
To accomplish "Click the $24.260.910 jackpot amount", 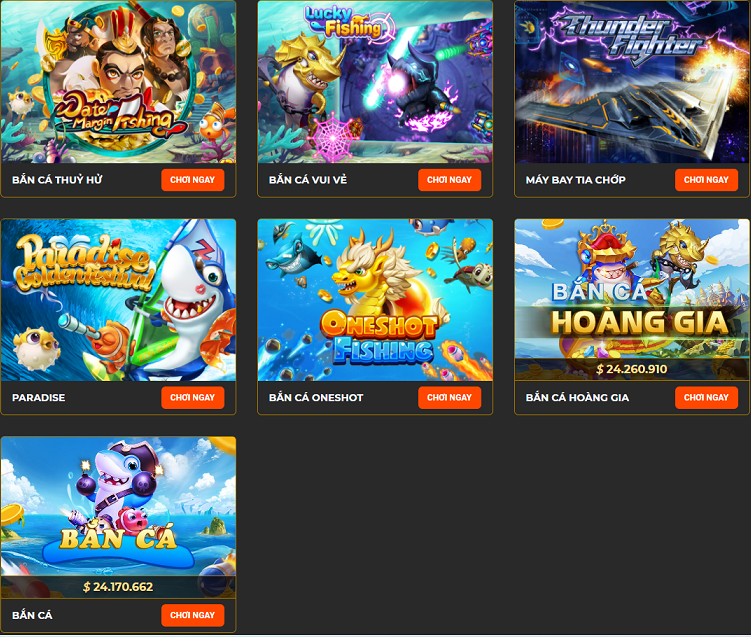I will (x=632, y=369).
